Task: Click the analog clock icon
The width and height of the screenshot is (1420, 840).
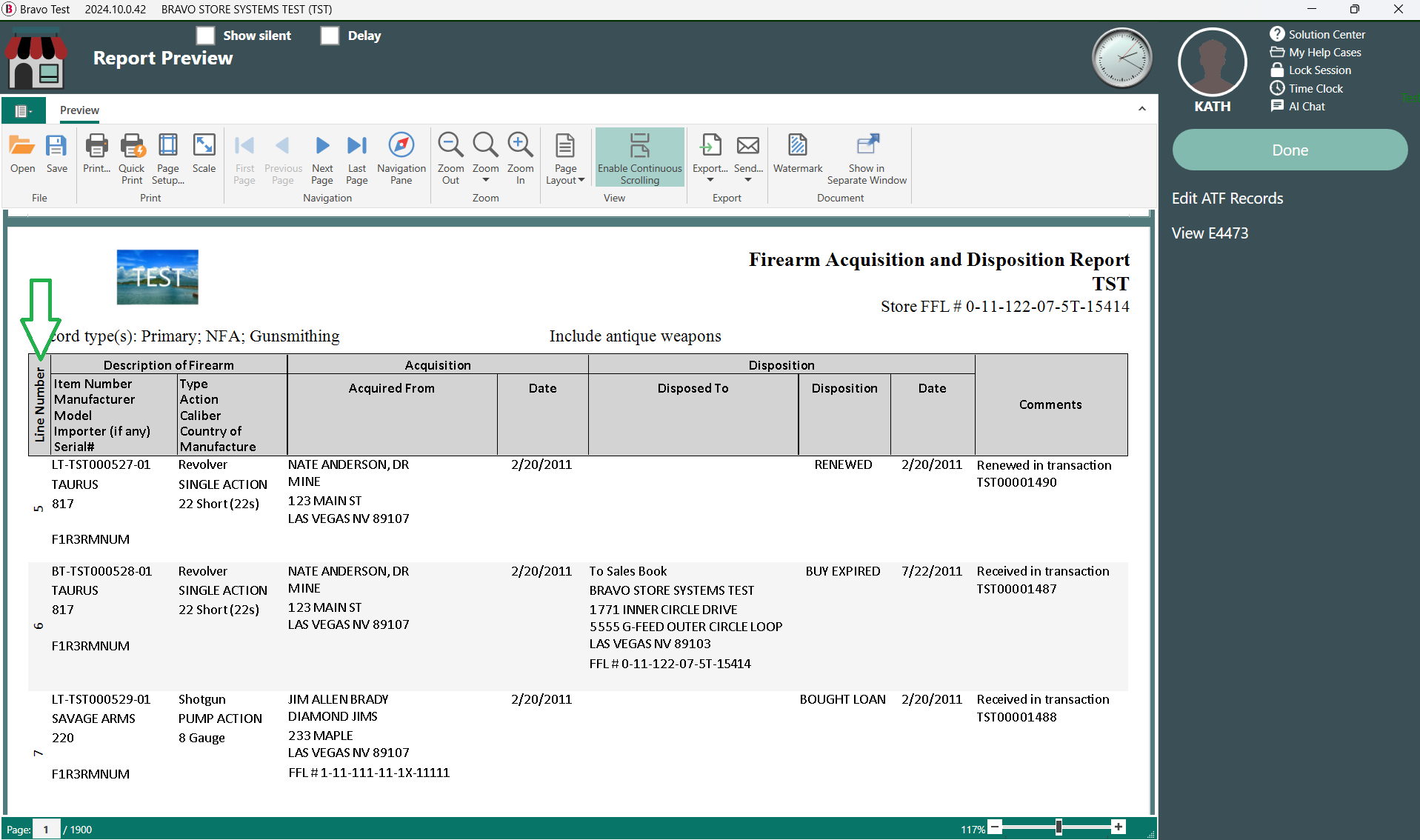Action: point(1122,58)
